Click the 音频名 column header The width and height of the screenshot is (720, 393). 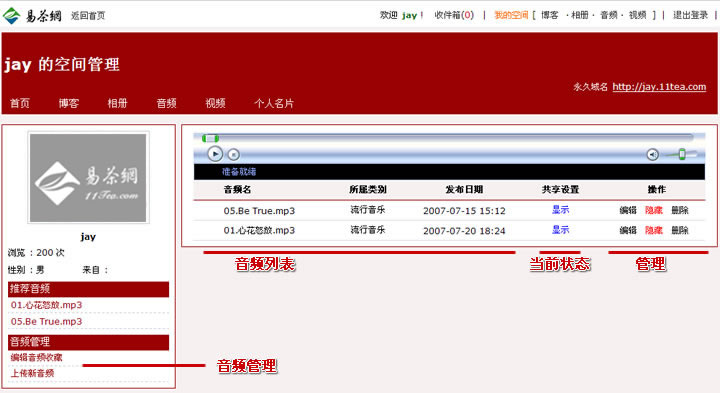click(237, 189)
